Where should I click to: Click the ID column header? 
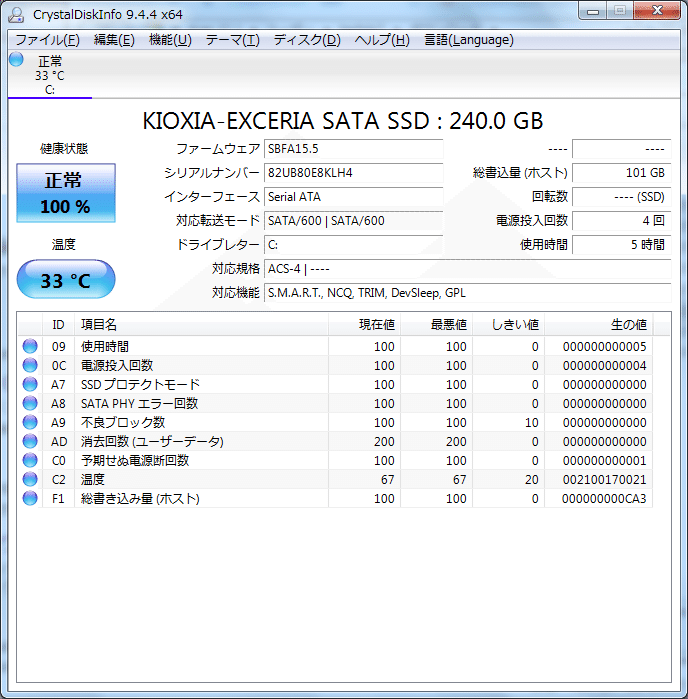point(58,325)
